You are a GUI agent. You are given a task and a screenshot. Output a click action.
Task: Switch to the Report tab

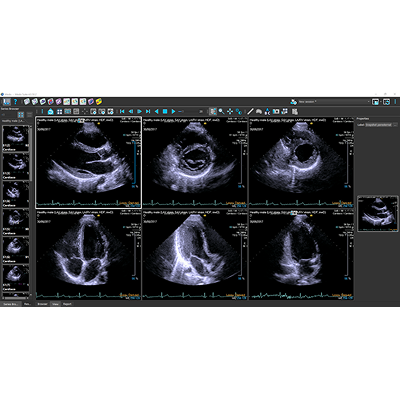pos(67,304)
